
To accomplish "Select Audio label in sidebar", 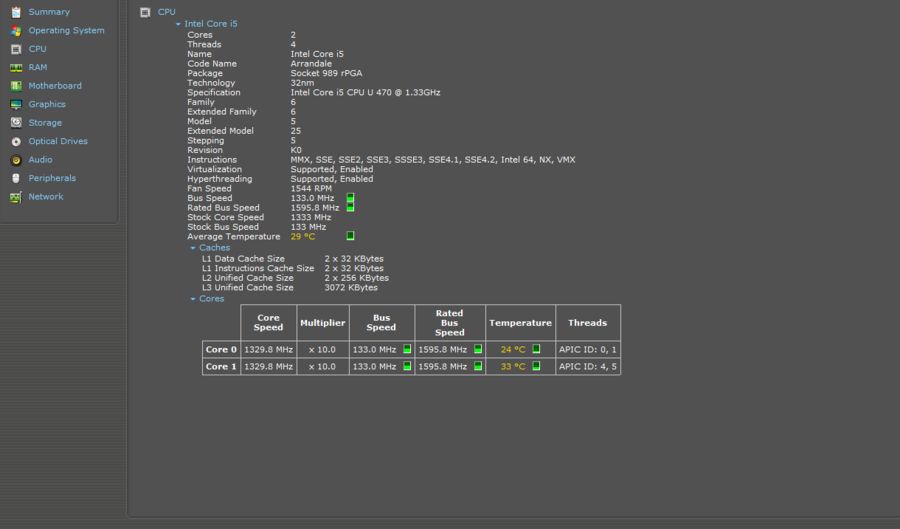I will [x=40, y=160].
